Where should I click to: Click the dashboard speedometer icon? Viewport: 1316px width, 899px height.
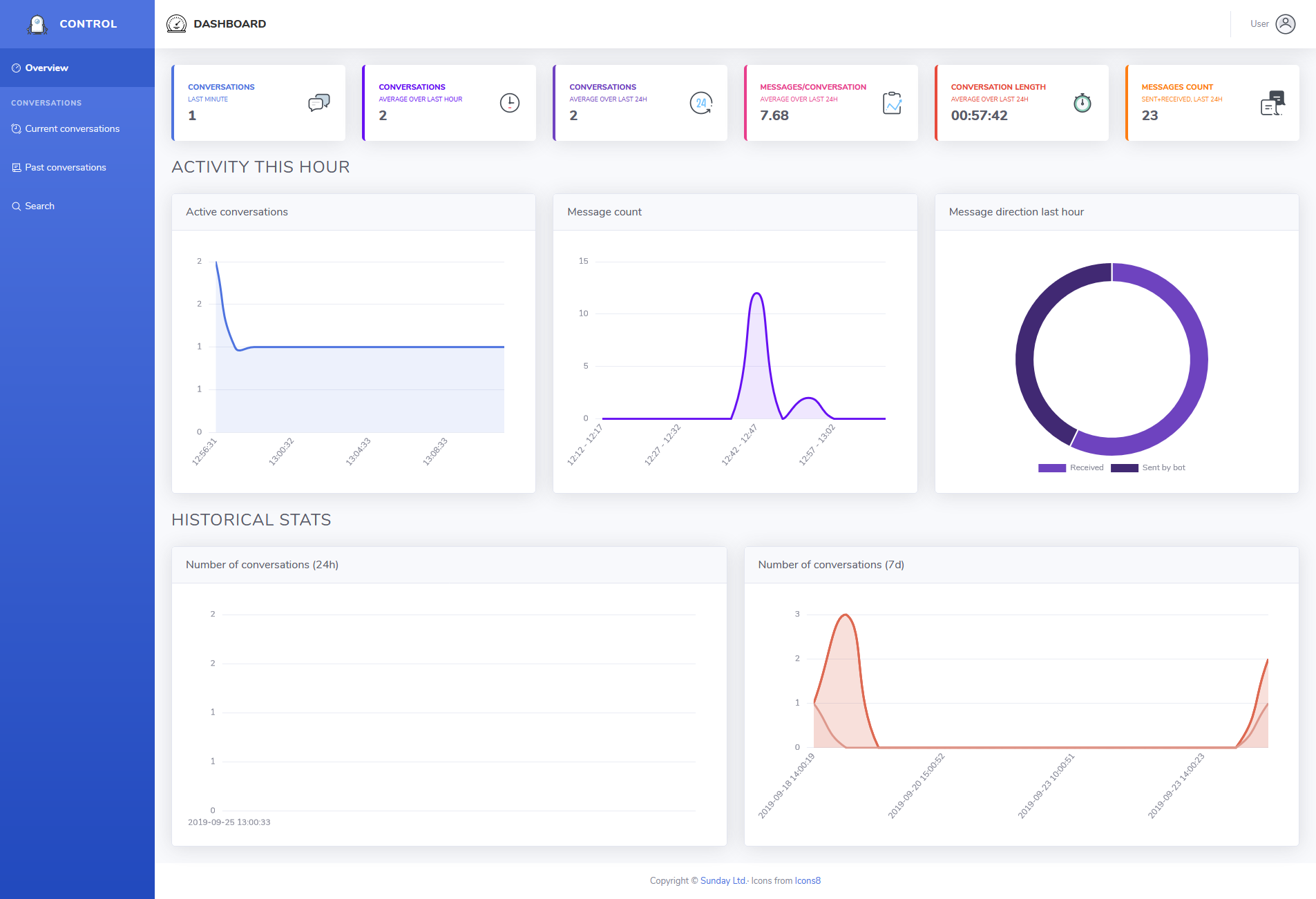click(177, 24)
